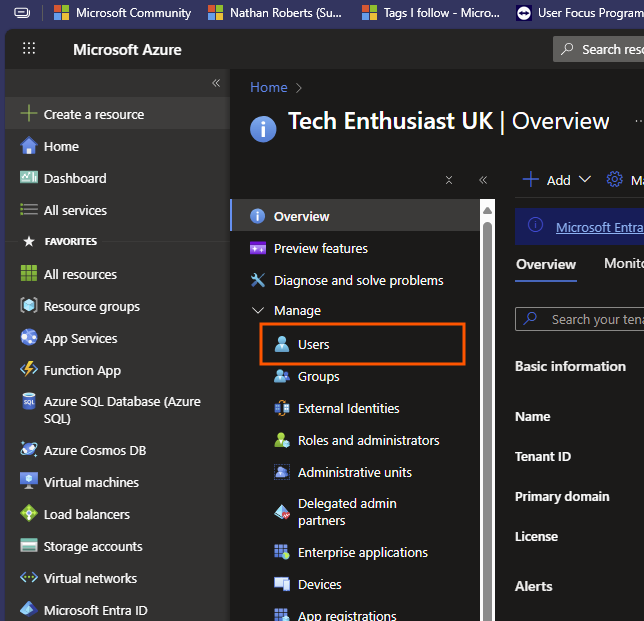Viewport: 644px width, 621px height.
Task: Open Azure Cosmos DB in favorites
Action: 94,450
